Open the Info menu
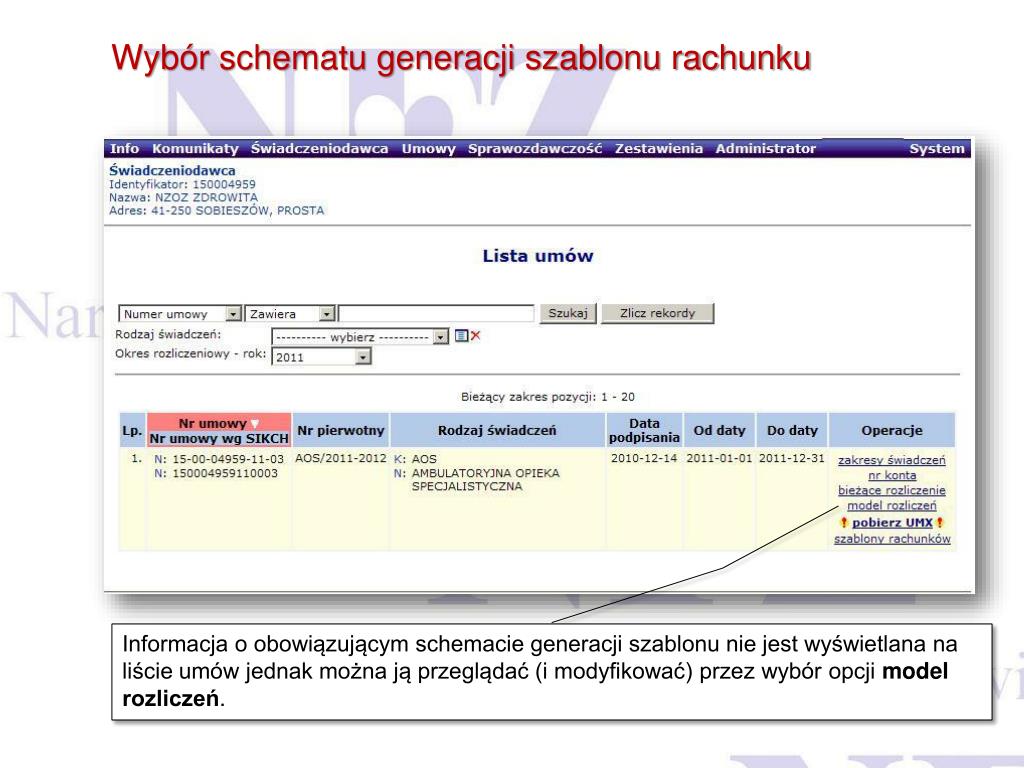This screenshot has height=768, width=1024. click(x=124, y=148)
